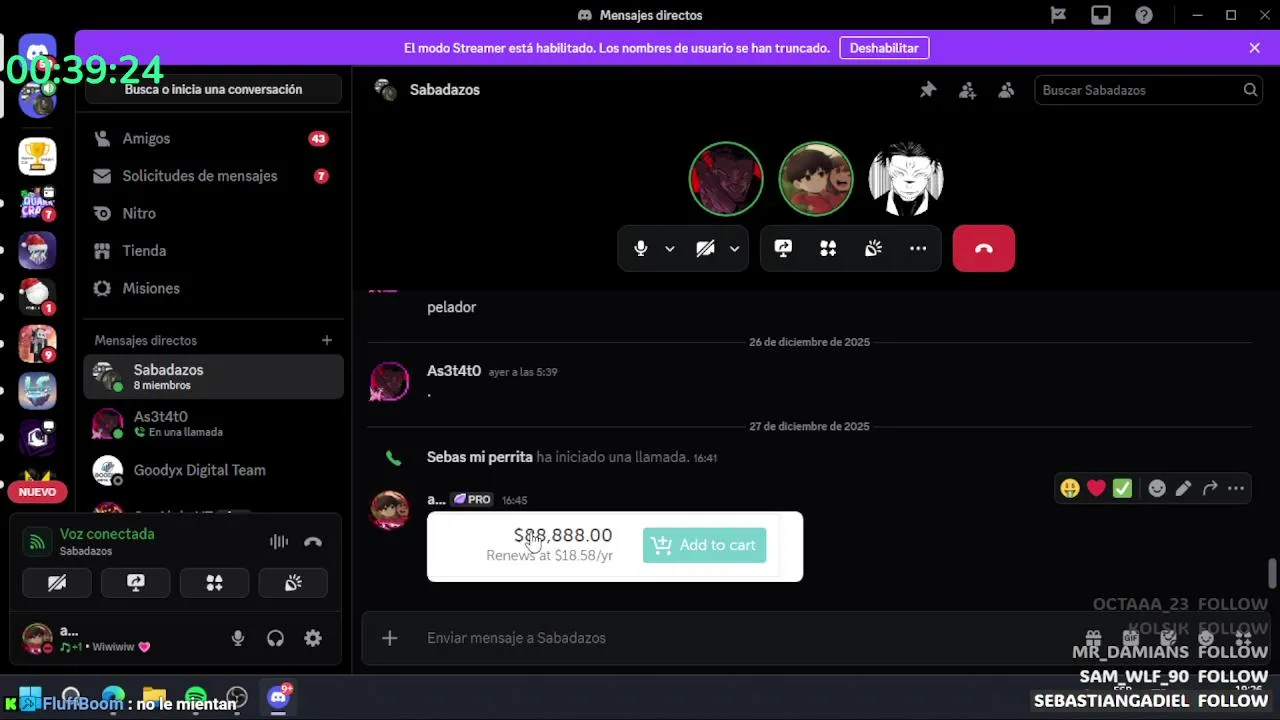Open pinned messages
1280x720 pixels.
[928, 90]
